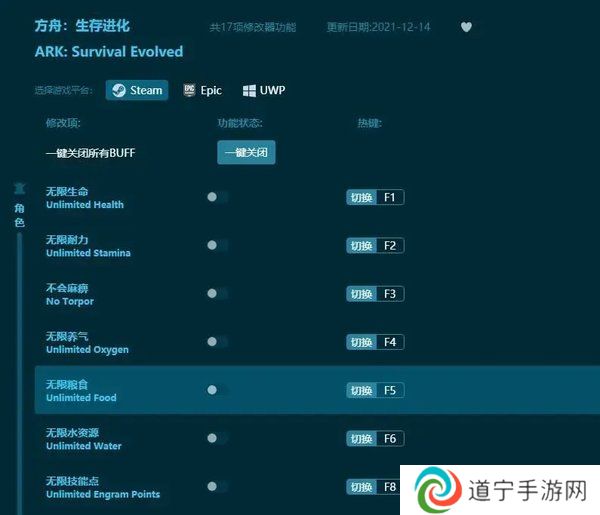Toggle Unlimited Water switch

218,438
